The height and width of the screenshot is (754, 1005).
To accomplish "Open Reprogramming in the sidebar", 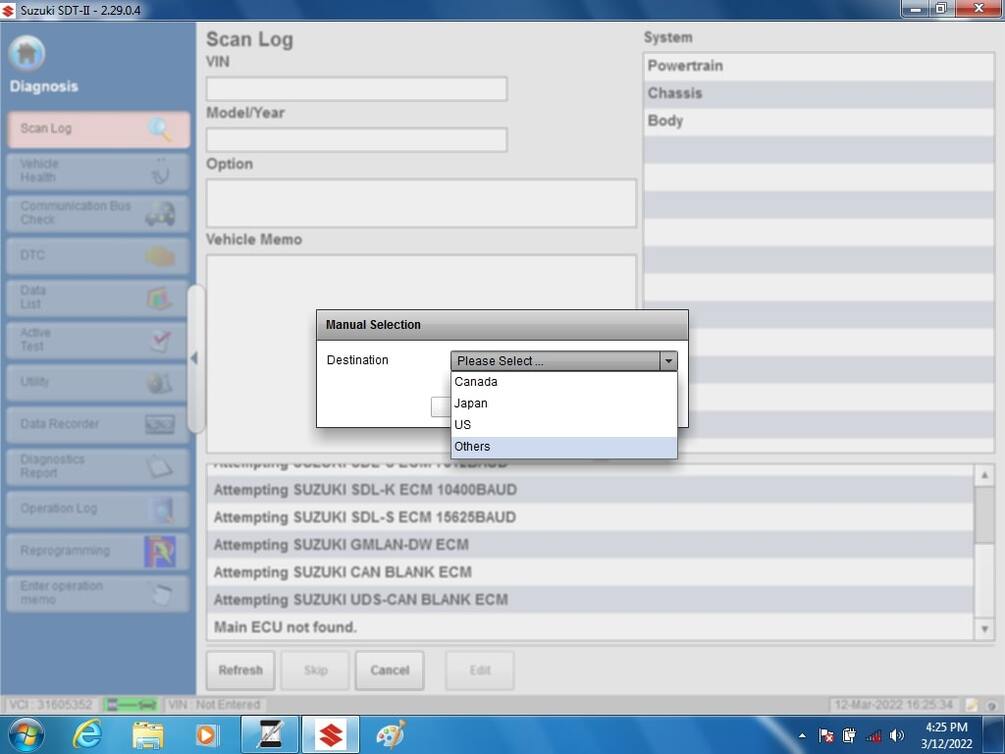I will [98, 551].
